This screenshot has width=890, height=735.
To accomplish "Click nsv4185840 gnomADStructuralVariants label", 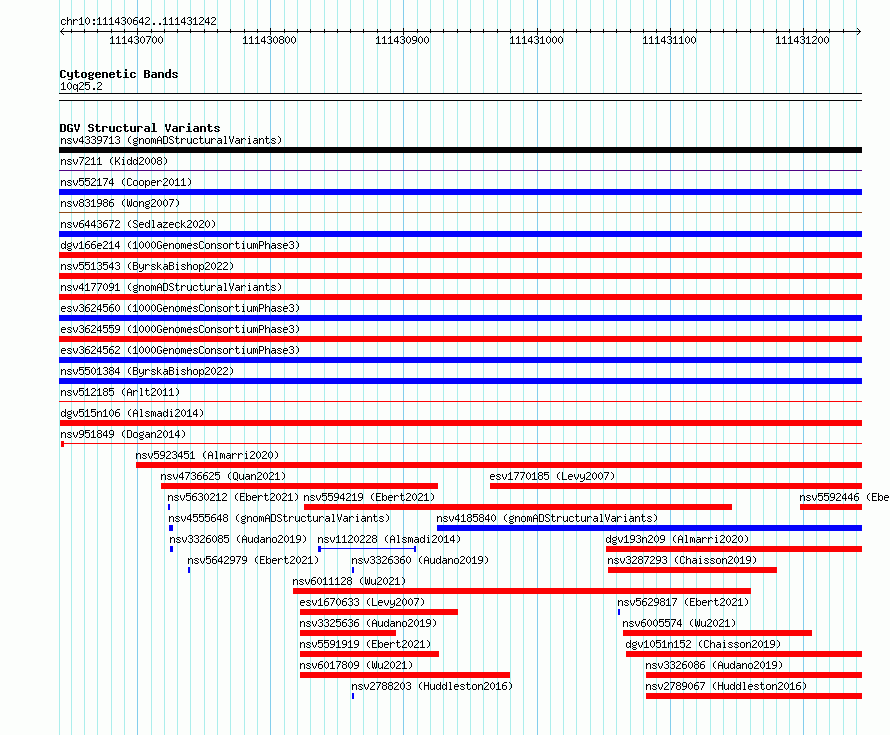I will 547,518.
